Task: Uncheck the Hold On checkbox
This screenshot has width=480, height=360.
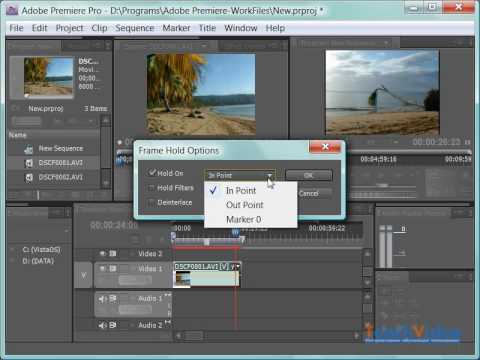Action: [x=152, y=173]
